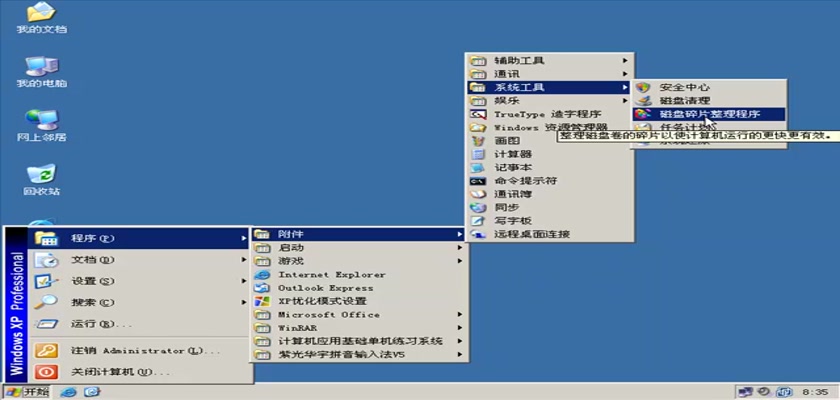Expand the WinRAR submenu arrow
This screenshot has height=400, width=840.
pyautogui.click(x=460, y=328)
